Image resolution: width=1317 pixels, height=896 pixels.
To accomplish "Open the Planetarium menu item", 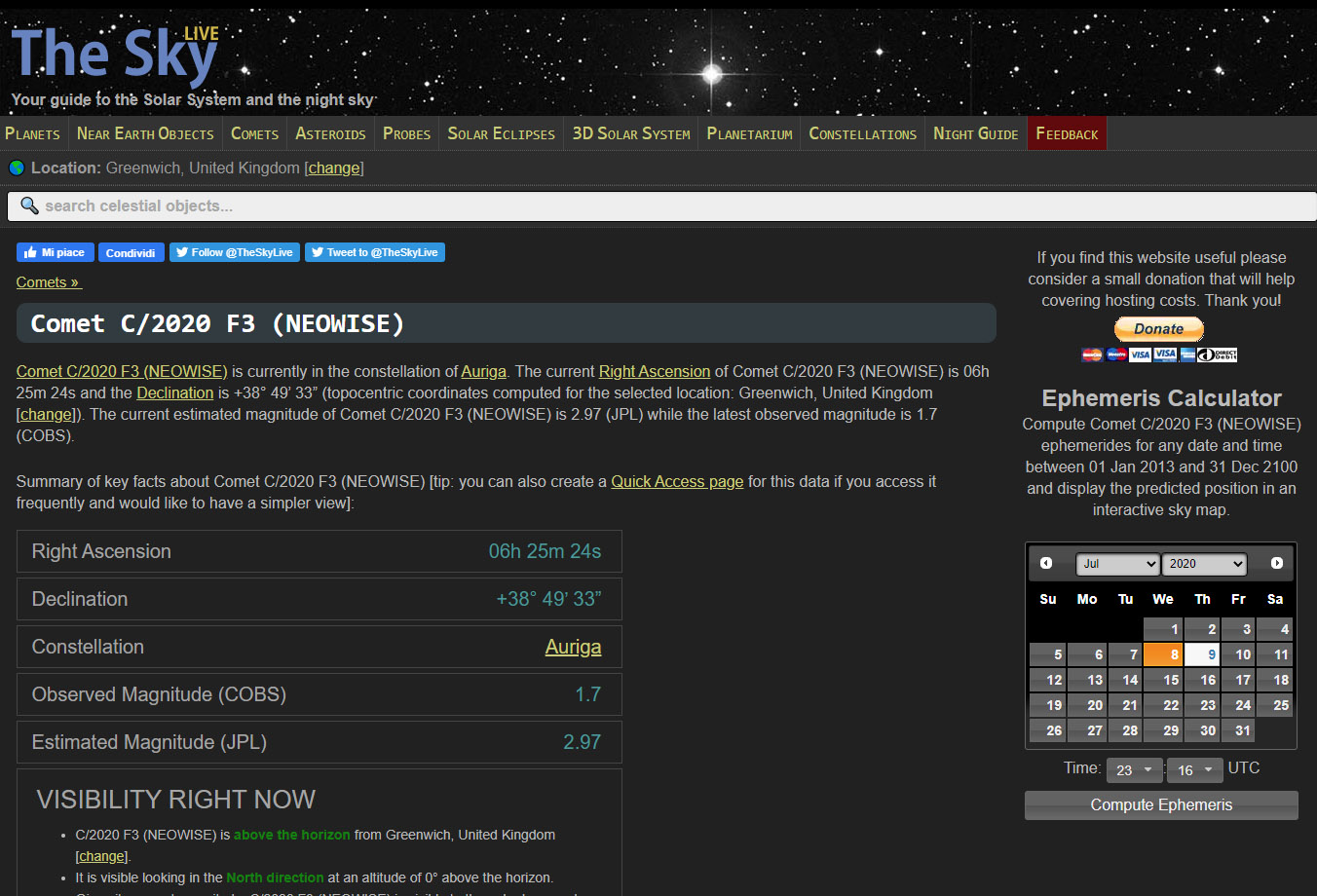I will (x=749, y=133).
